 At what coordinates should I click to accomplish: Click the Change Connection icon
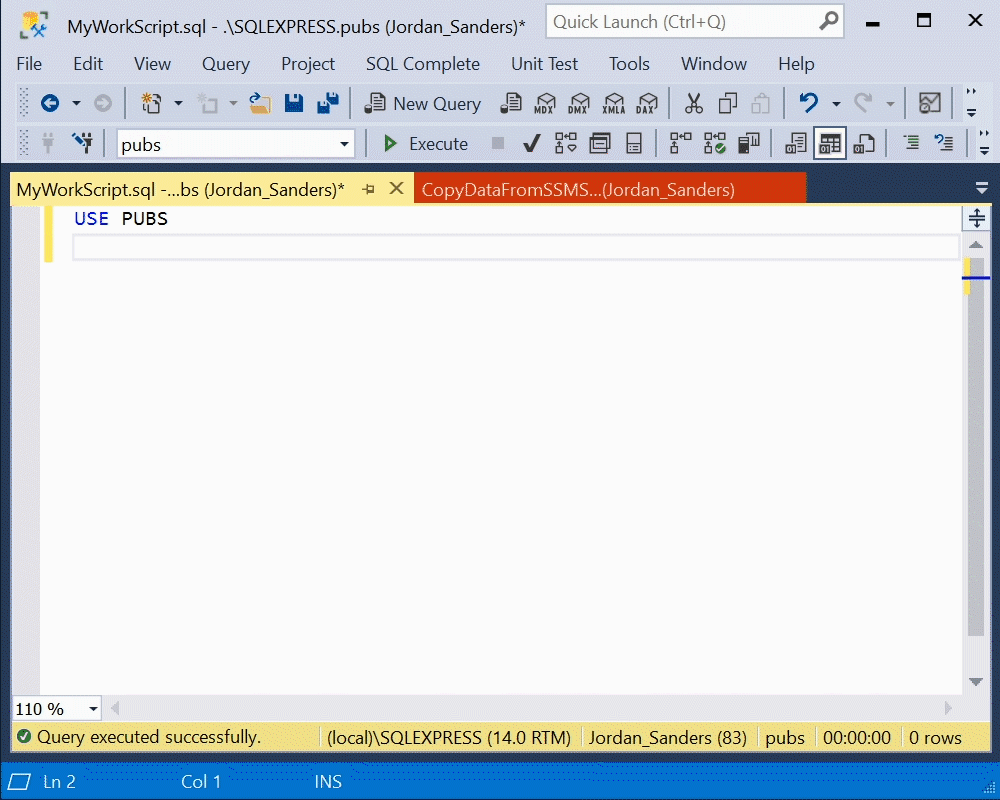pyautogui.click(x=82, y=143)
